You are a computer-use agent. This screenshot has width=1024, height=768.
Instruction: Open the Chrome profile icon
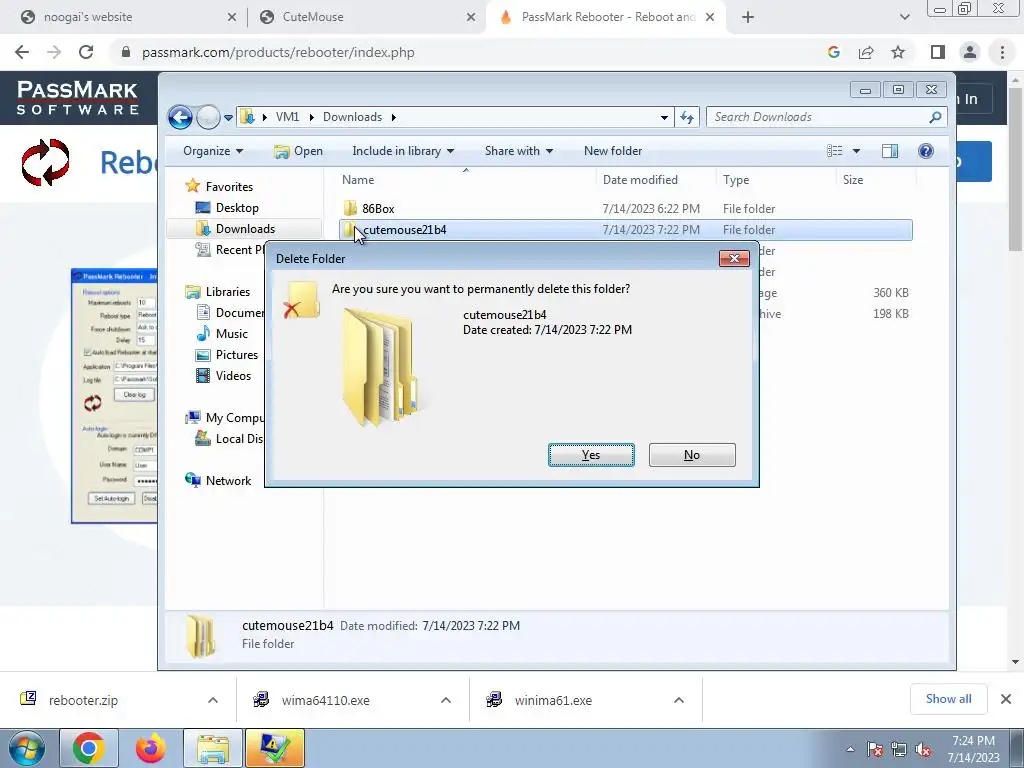[x=970, y=52]
